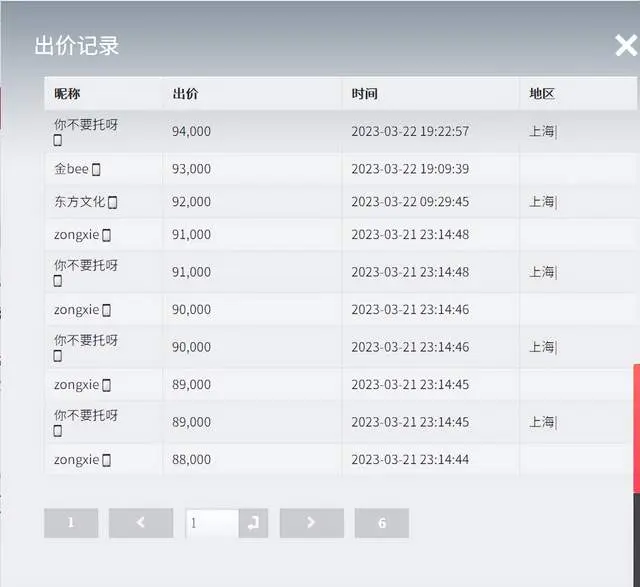The height and width of the screenshot is (587, 640).
Task: Go to the previous page of bids
Action: coord(140,523)
